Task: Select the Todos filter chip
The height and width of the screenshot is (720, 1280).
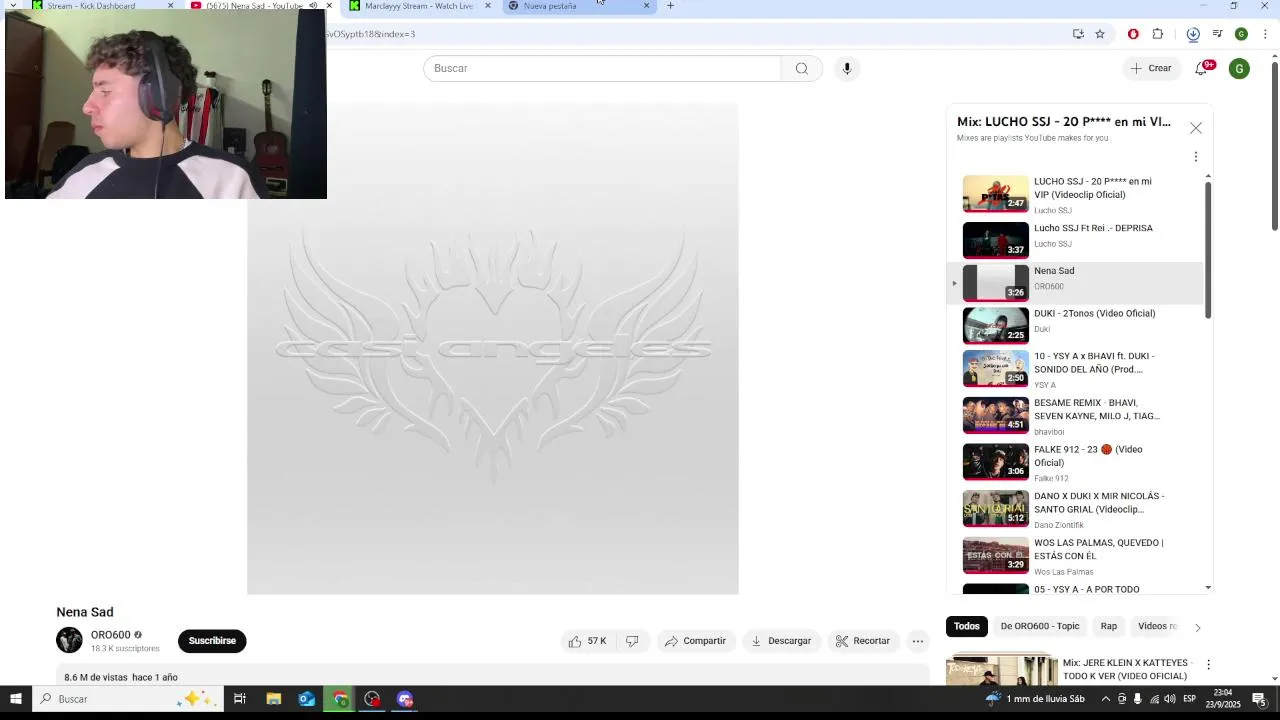Action: [x=966, y=626]
